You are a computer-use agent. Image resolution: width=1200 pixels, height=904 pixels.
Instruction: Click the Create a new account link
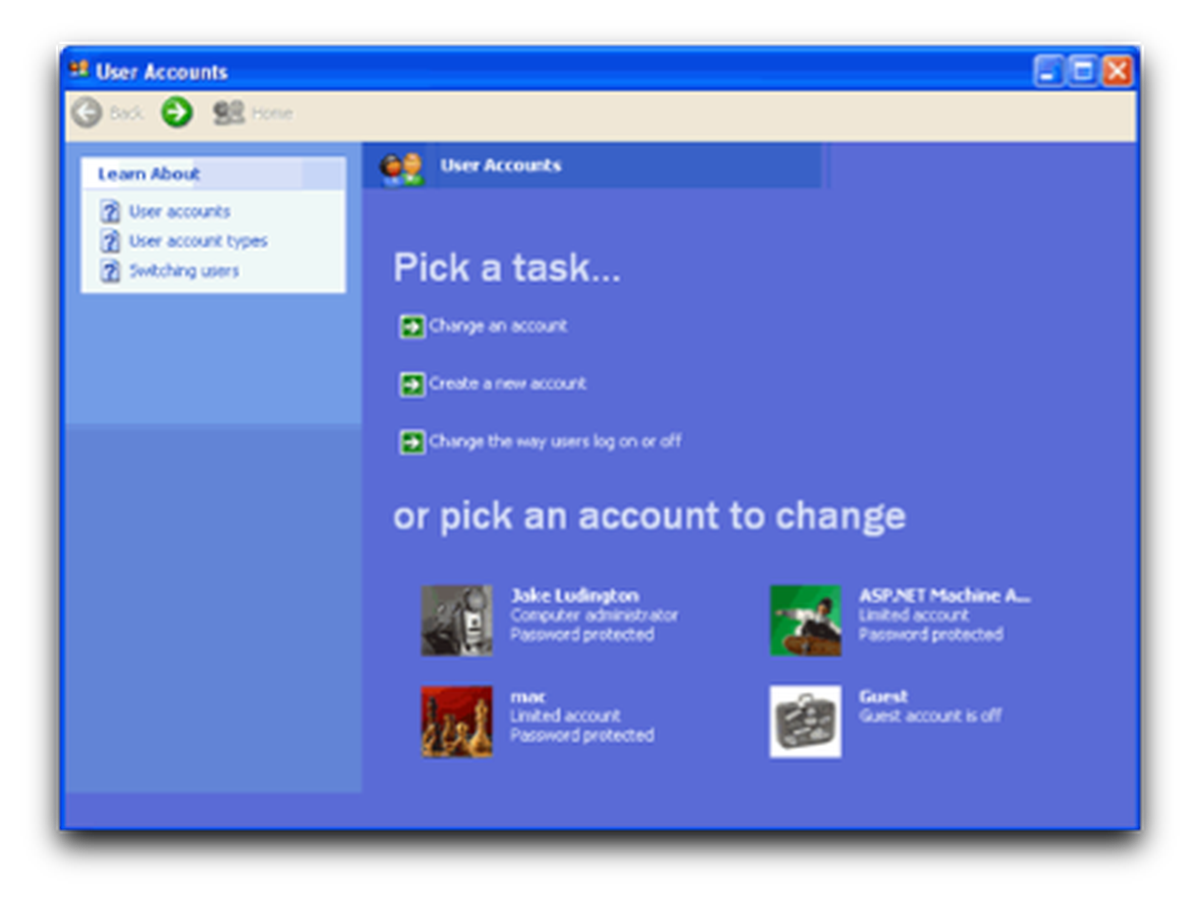[508, 383]
